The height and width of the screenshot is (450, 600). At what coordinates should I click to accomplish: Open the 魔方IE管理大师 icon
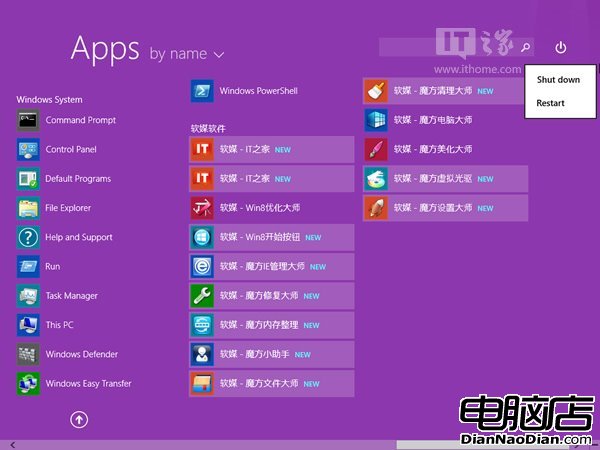tap(202, 267)
